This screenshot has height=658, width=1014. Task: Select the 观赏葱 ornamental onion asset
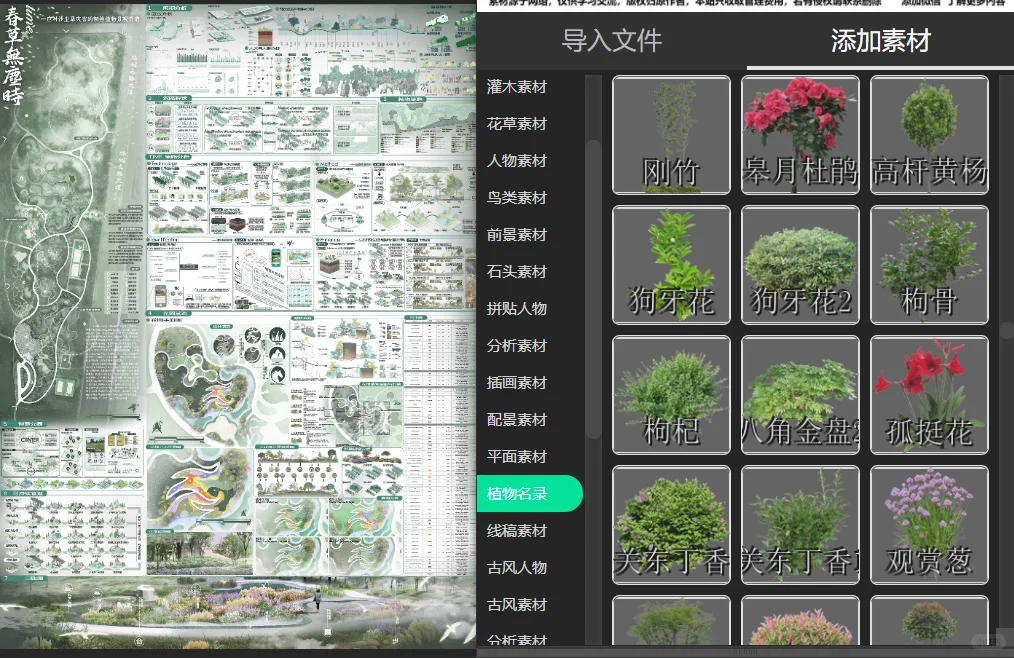pos(928,524)
